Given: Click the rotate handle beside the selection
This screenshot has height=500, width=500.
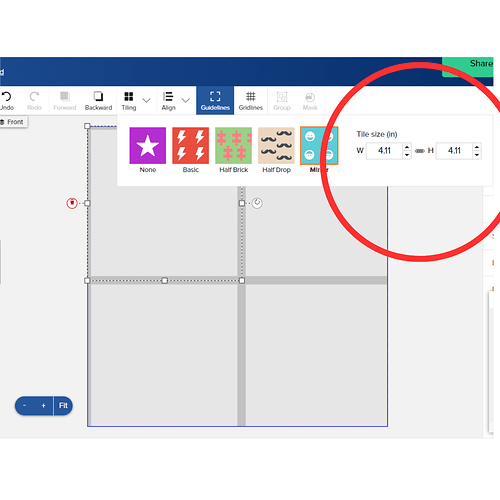Looking at the screenshot, I should click(257, 203).
